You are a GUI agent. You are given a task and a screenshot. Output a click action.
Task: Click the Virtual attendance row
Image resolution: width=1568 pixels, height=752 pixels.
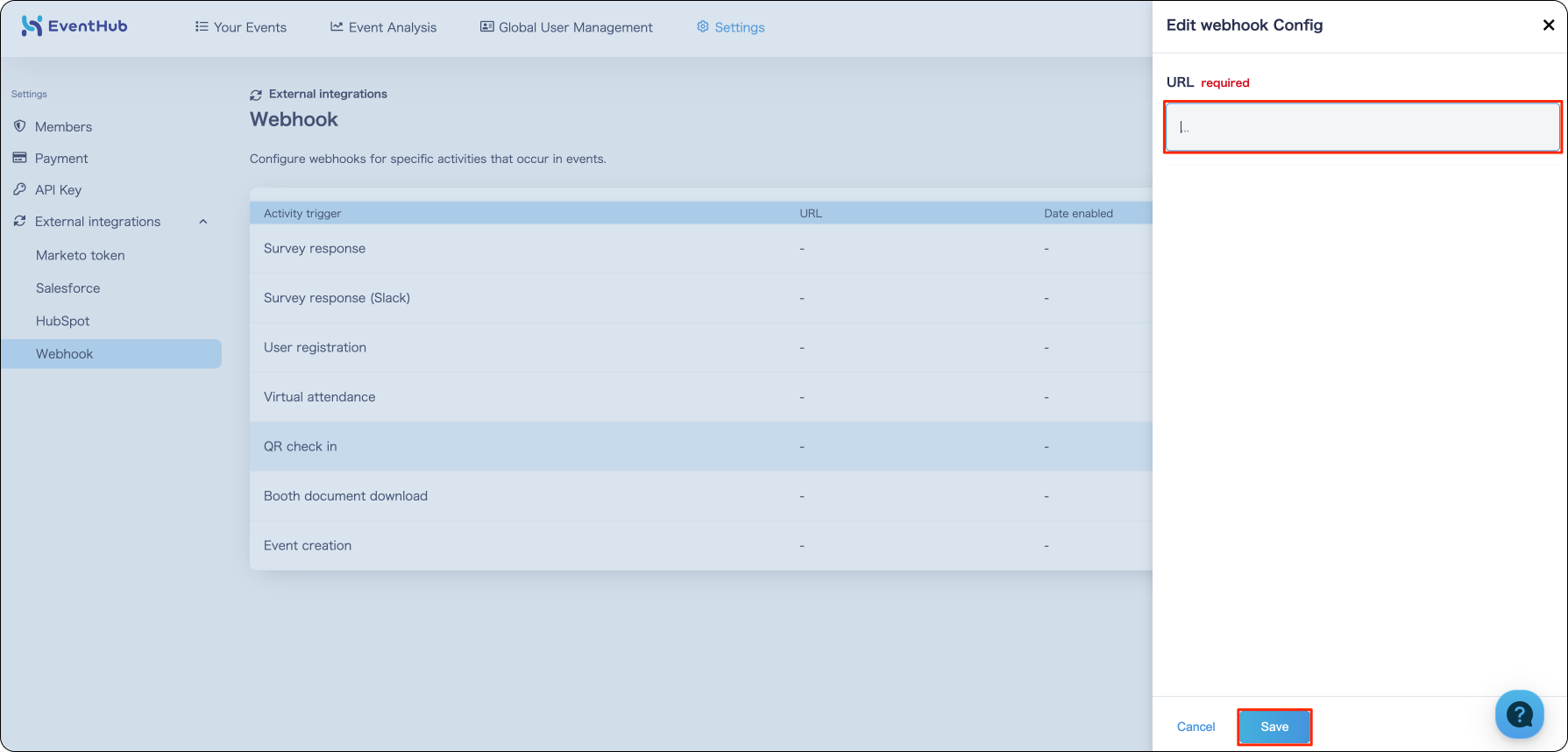701,397
